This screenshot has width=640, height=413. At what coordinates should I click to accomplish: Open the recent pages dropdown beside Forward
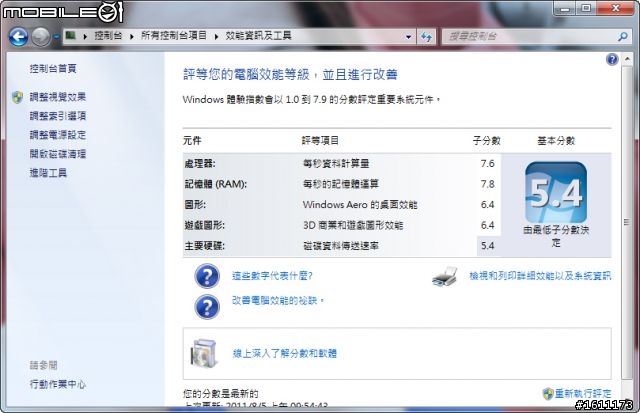pyautogui.click(x=56, y=37)
